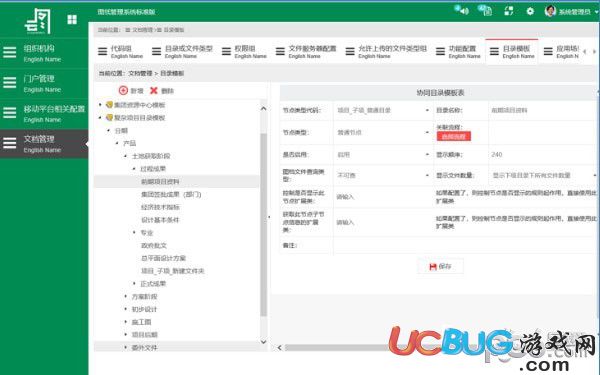Select 集团签批成果(部门) tree item
The width and height of the screenshot is (600, 375).
tap(171, 194)
